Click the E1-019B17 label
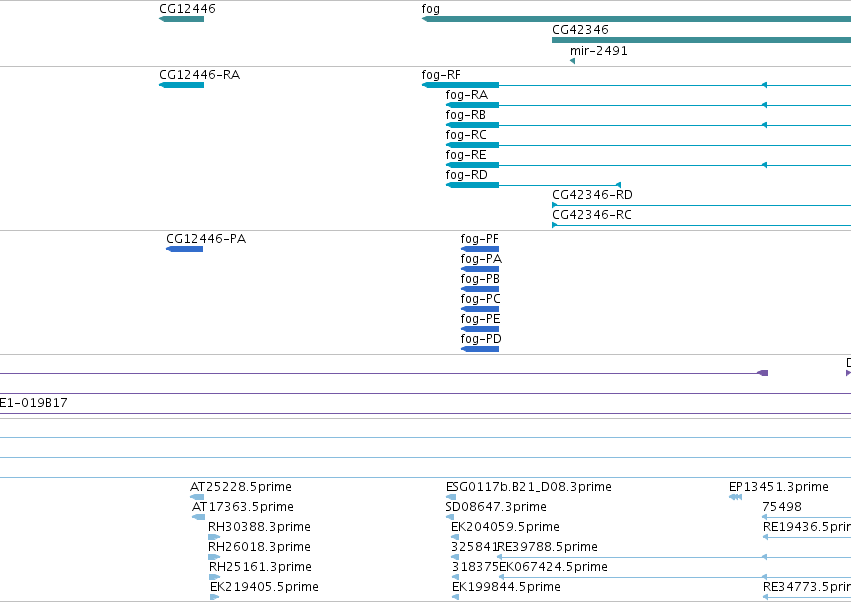 tap(33, 403)
